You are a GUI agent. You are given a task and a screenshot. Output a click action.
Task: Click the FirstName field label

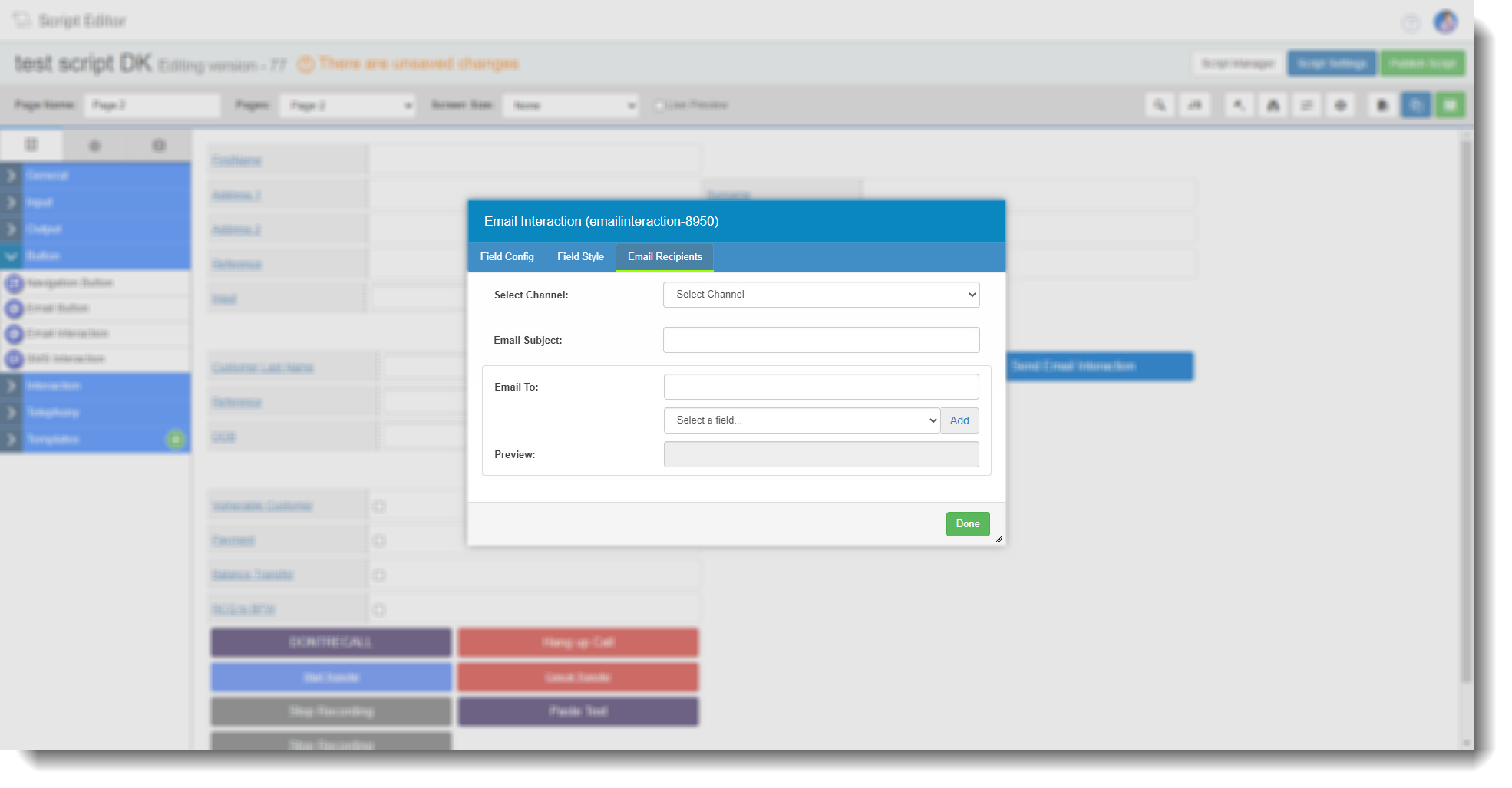click(237, 160)
